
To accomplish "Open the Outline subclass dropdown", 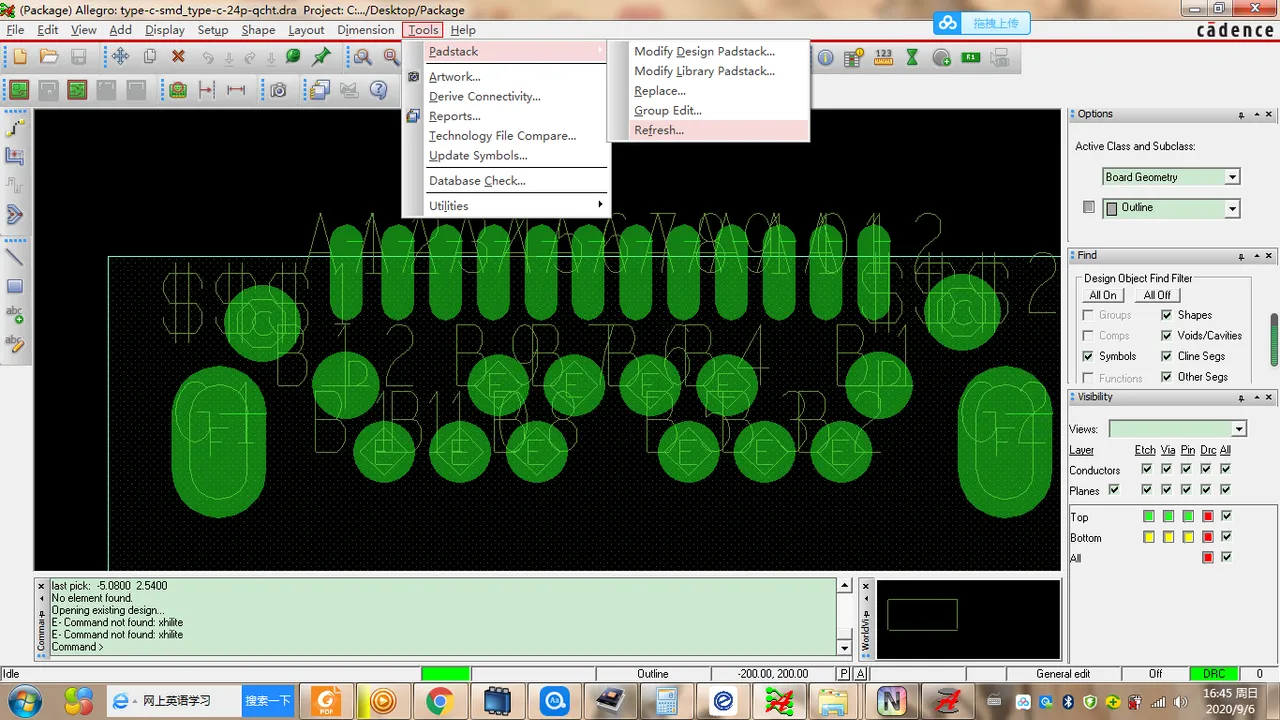I will click(1232, 209).
